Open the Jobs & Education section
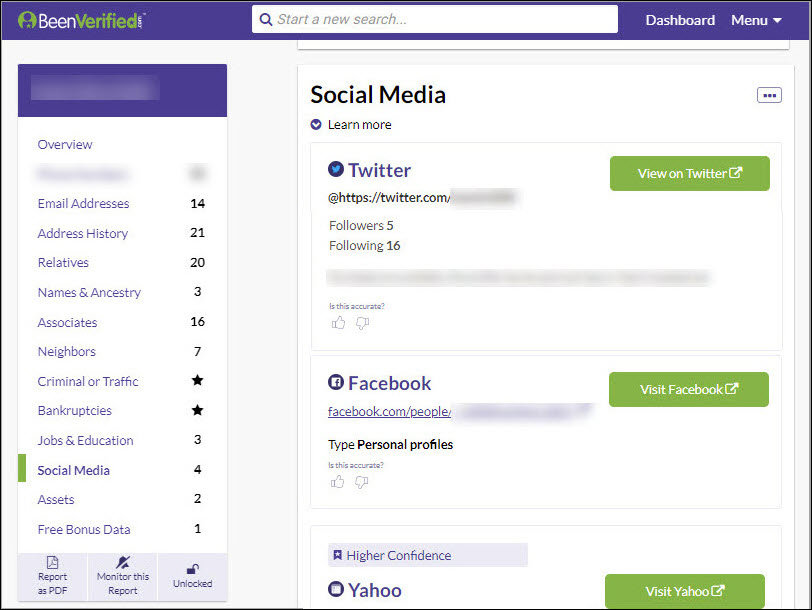This screenshot has height=610, width=812. point(85,441)
